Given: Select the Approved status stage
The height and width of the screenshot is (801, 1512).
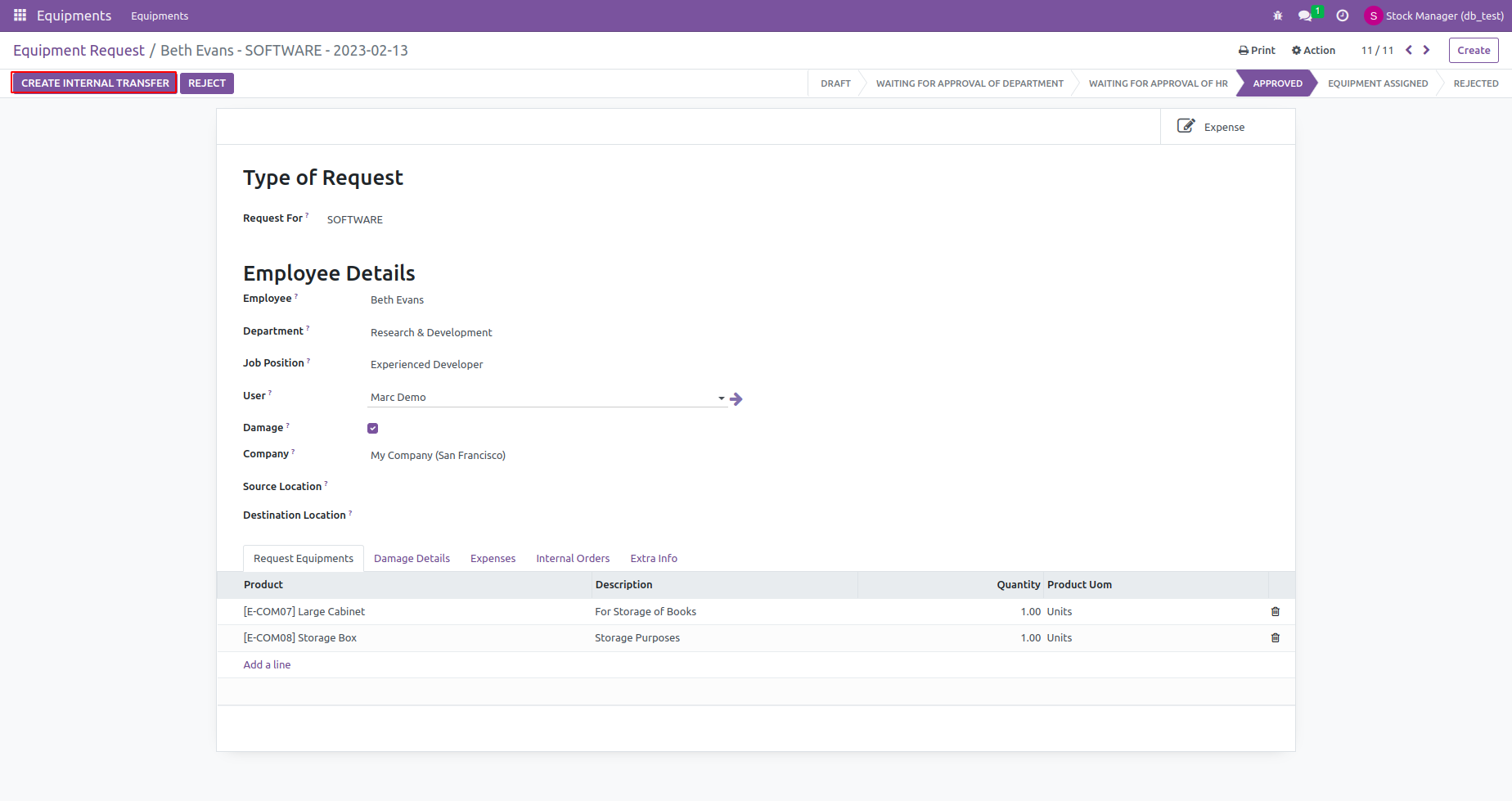Looking at the screenshot, I should 1277,83.
